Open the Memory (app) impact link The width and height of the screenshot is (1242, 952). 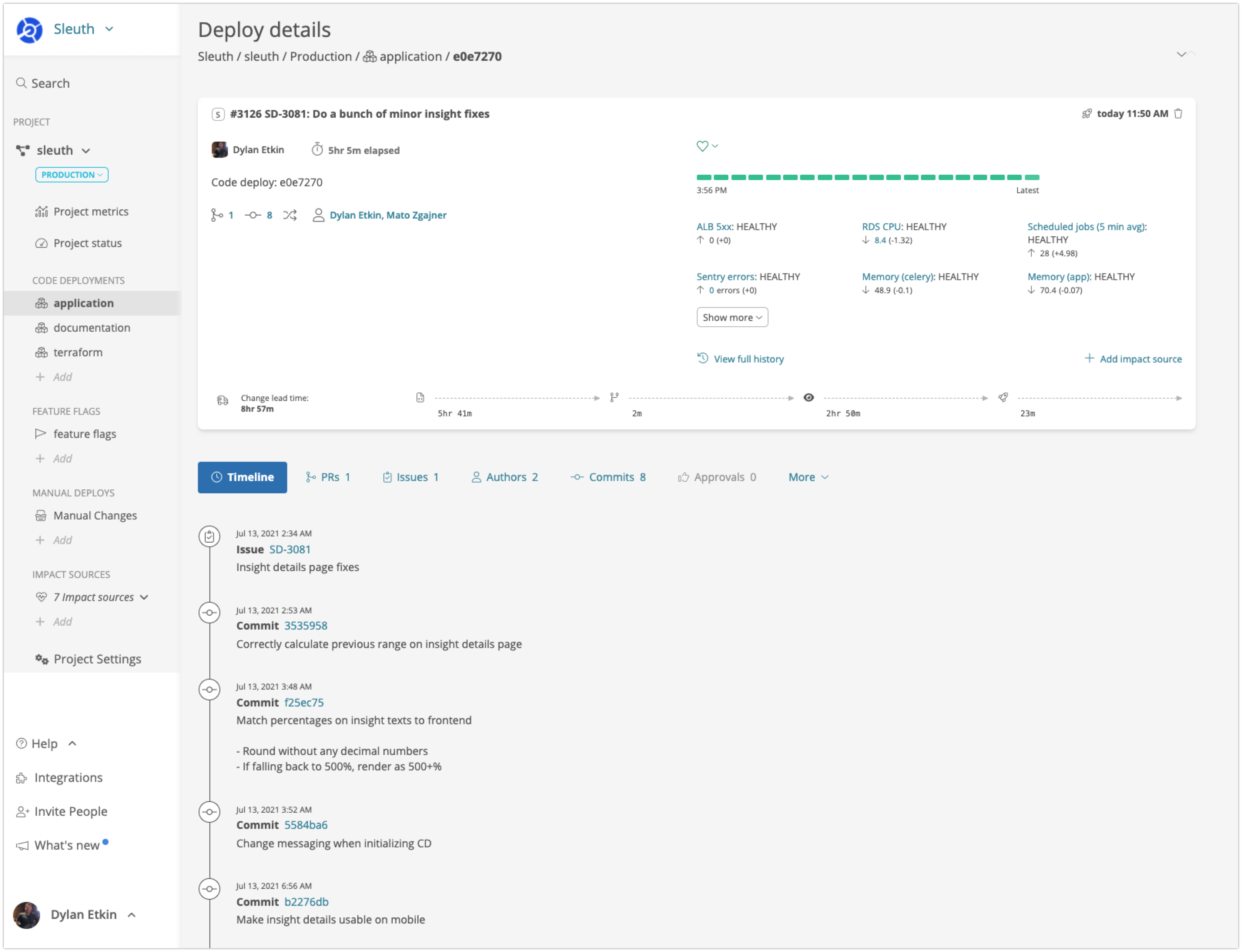(1058, 277)
